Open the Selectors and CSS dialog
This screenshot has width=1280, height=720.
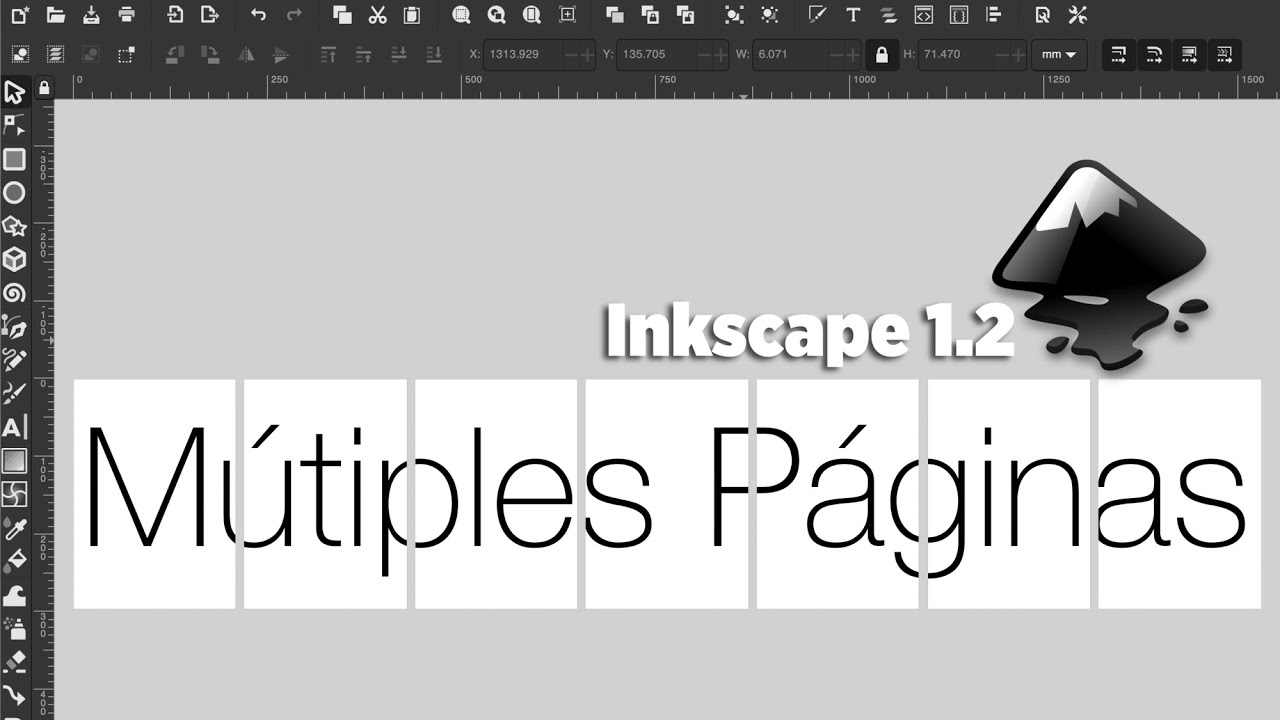(x=958, y=15)
